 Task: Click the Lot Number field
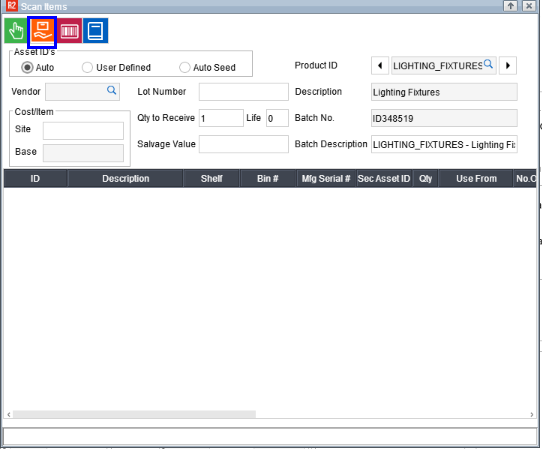244,92
